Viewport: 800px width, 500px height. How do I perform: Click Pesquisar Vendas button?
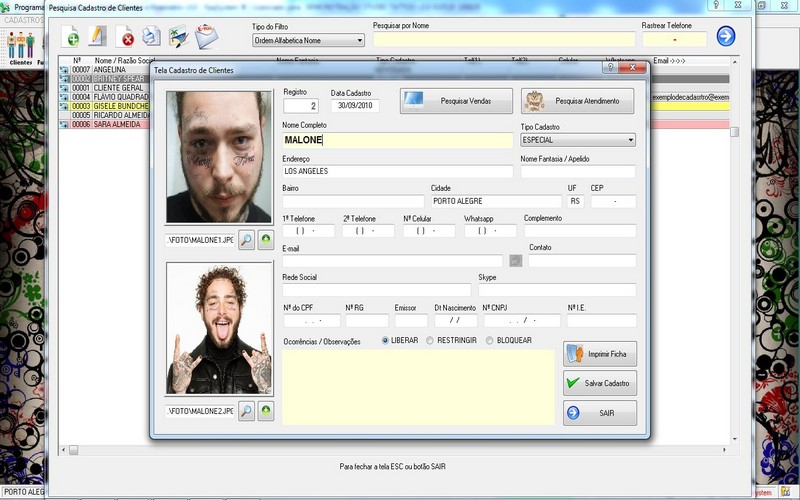(x=456, y=101)
